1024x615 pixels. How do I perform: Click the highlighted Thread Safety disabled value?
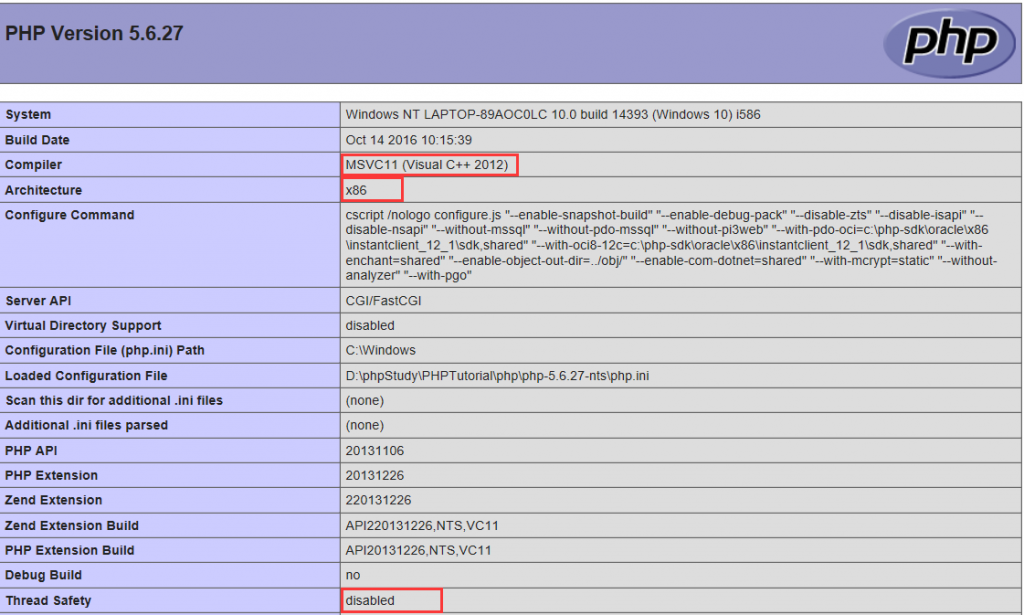[x=370, y=601]
